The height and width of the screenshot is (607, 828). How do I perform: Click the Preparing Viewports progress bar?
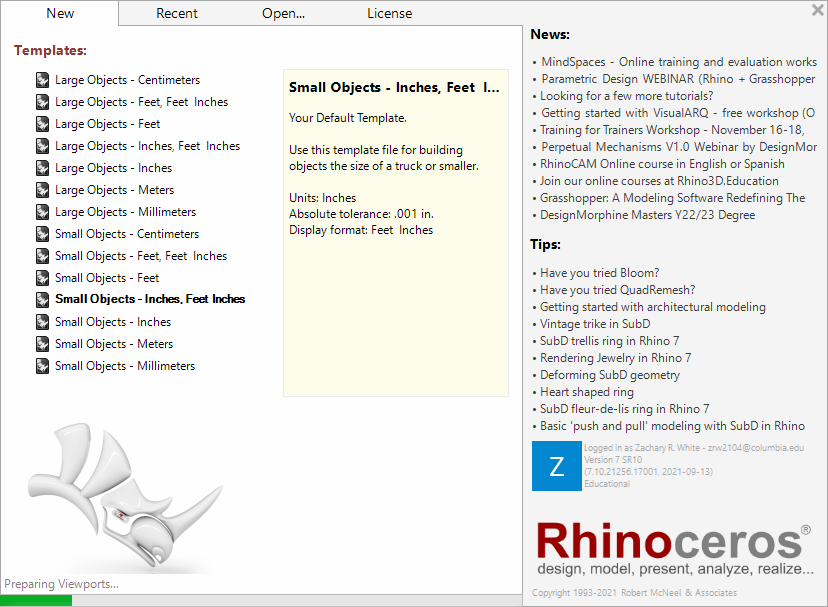[261, 600]
